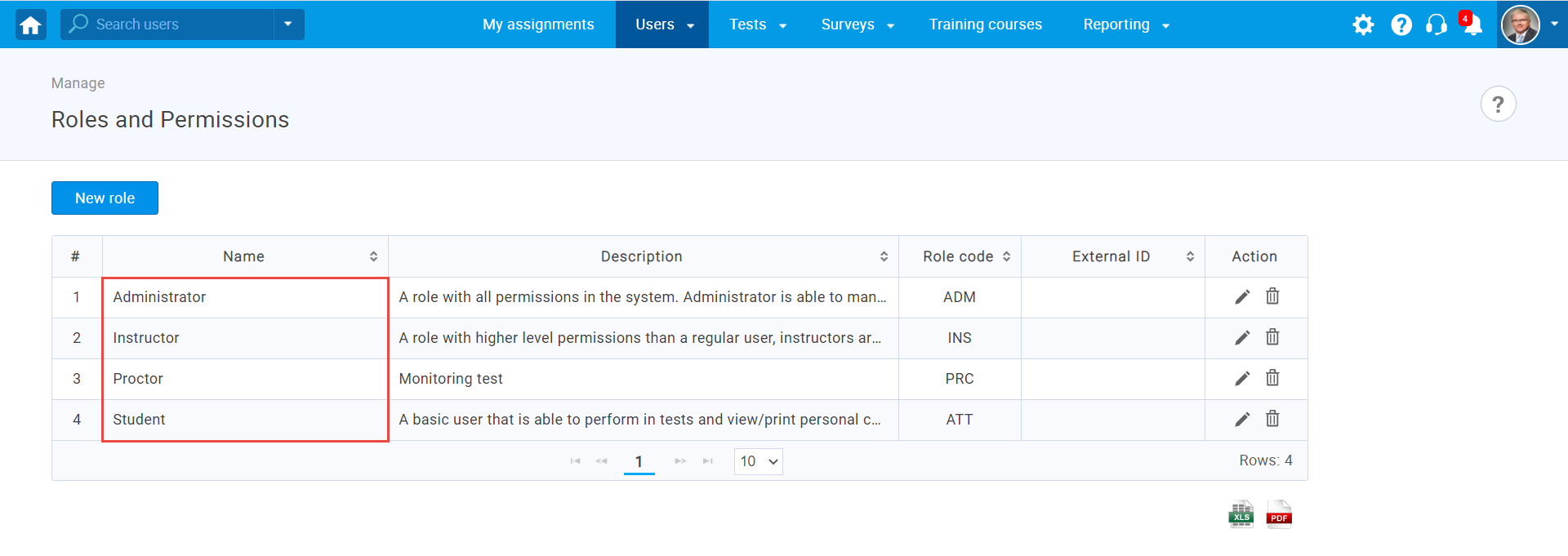Open the user profile avatar
Image resolution: width=1568 pixels, height=556 pixels.
point(1520,24)
